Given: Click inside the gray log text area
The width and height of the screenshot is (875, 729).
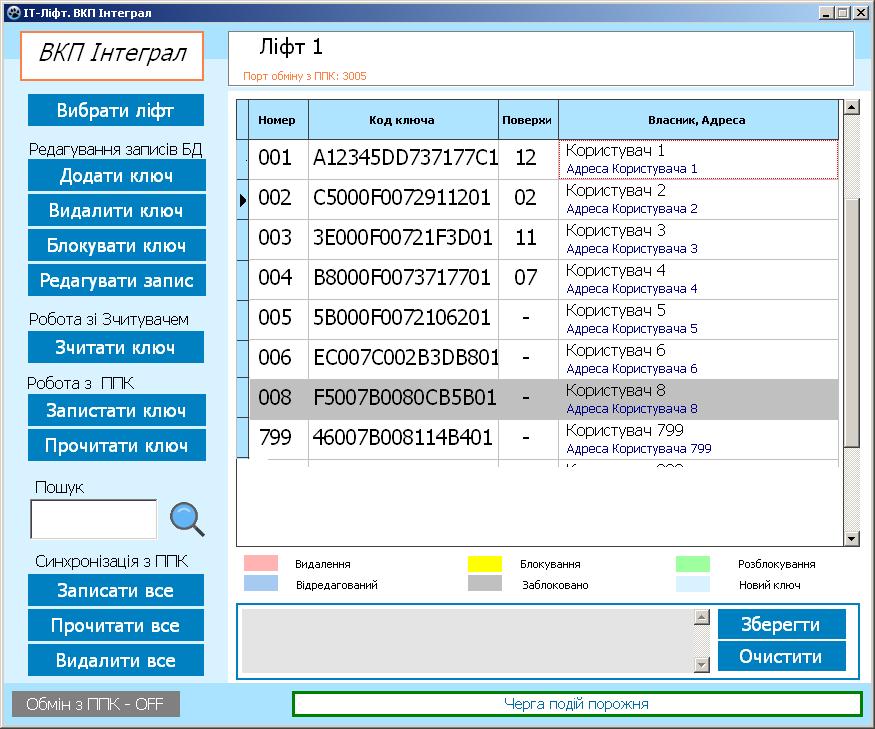Looking at the screenshot, I should [x=468, y=641].
